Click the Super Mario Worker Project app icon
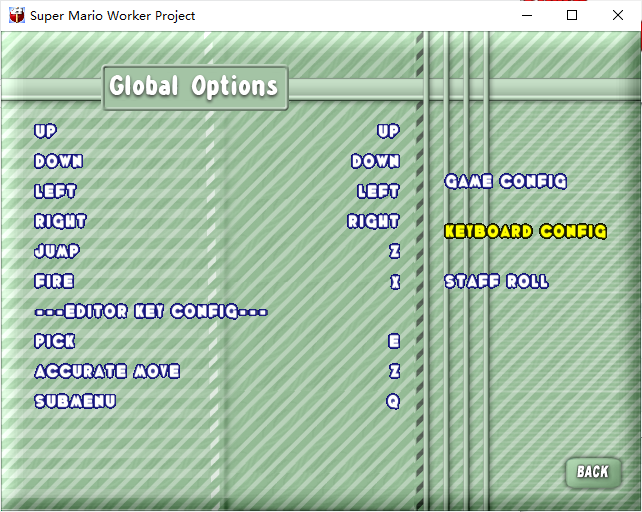The width and height of the screenshot is (642, 512). (x=16, y=16)
